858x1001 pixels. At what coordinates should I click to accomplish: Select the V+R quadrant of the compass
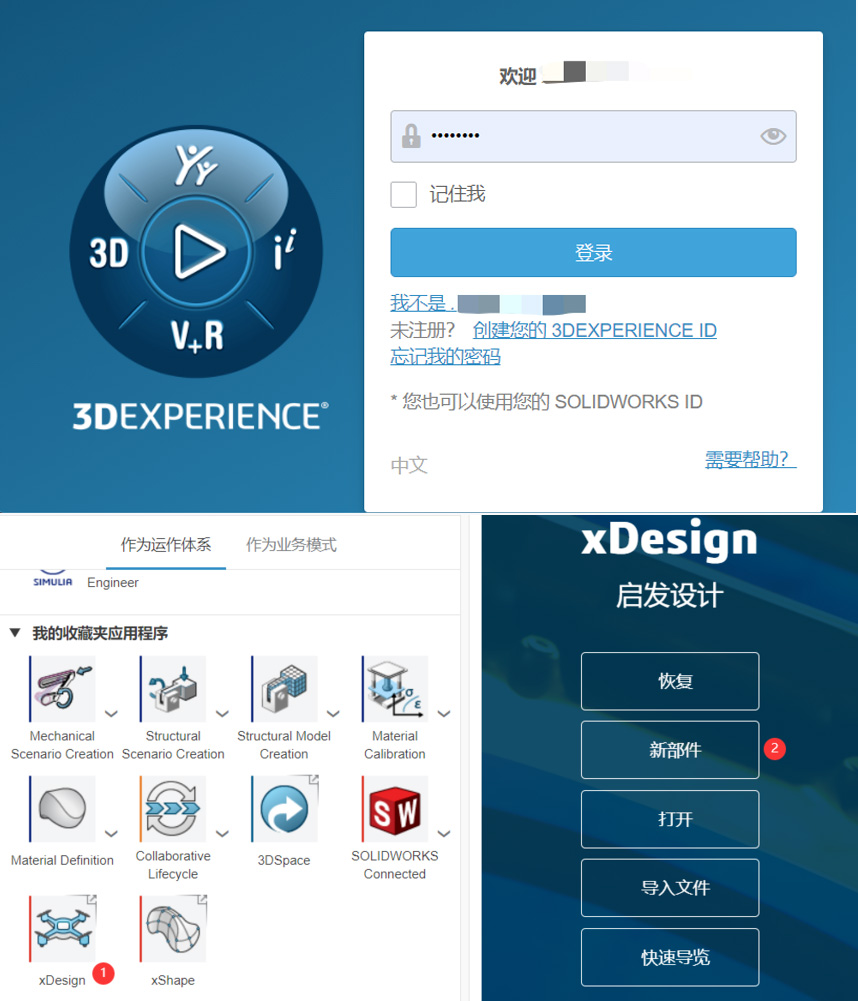pyautogui.click(x=197, y=336)
